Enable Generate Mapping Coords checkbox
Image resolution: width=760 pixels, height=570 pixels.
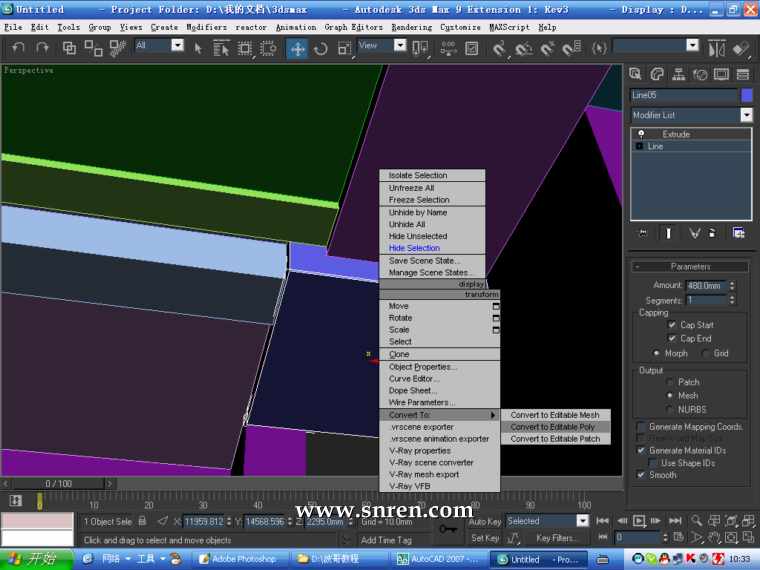click(641, 427)
